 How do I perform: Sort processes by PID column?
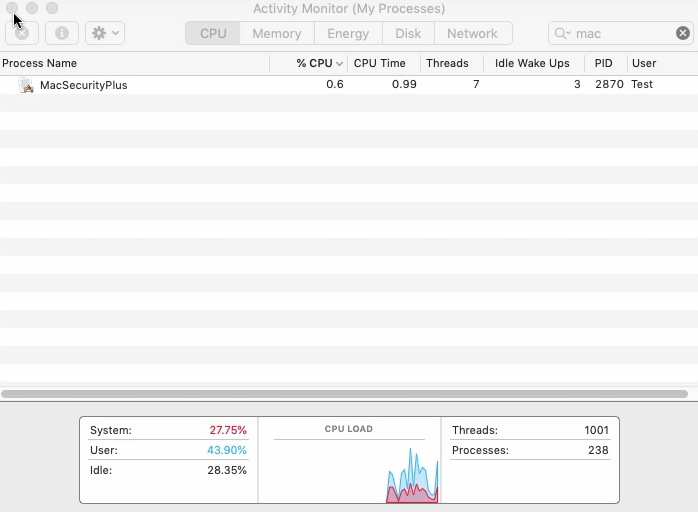[603, 63]
